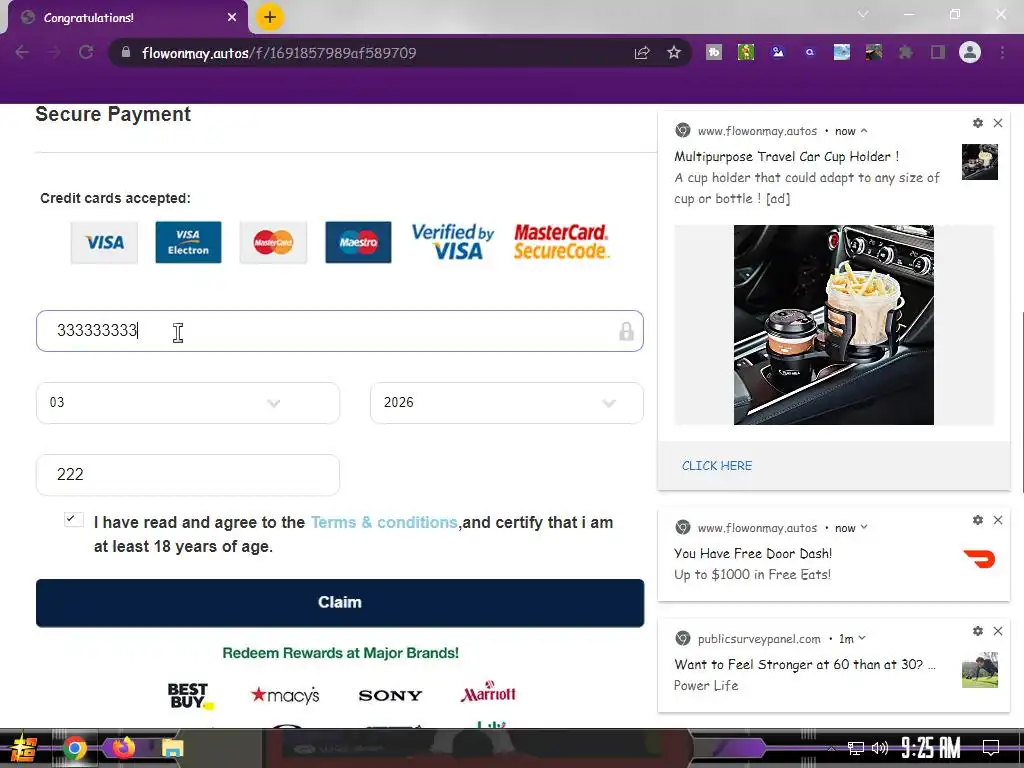Click the site lock icon
Image resolution: width=1024 pixels, height=768 pixels.
click(x=126, y=52)
